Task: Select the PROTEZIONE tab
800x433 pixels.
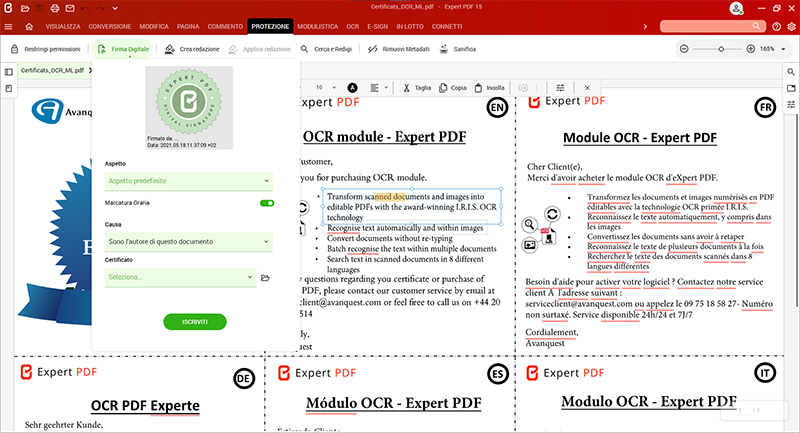Action: click(270, 27)
